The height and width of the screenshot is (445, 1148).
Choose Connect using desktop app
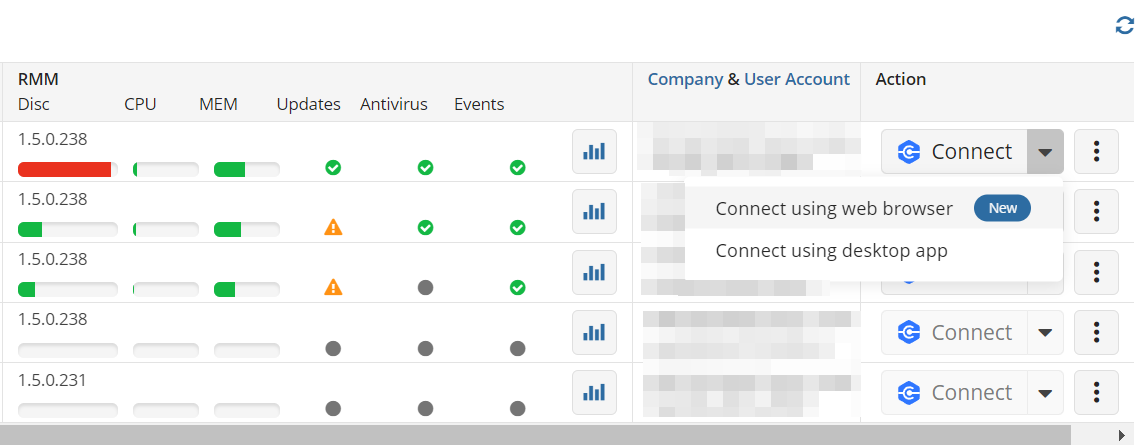pyautogui.click(x=831, y=250)
